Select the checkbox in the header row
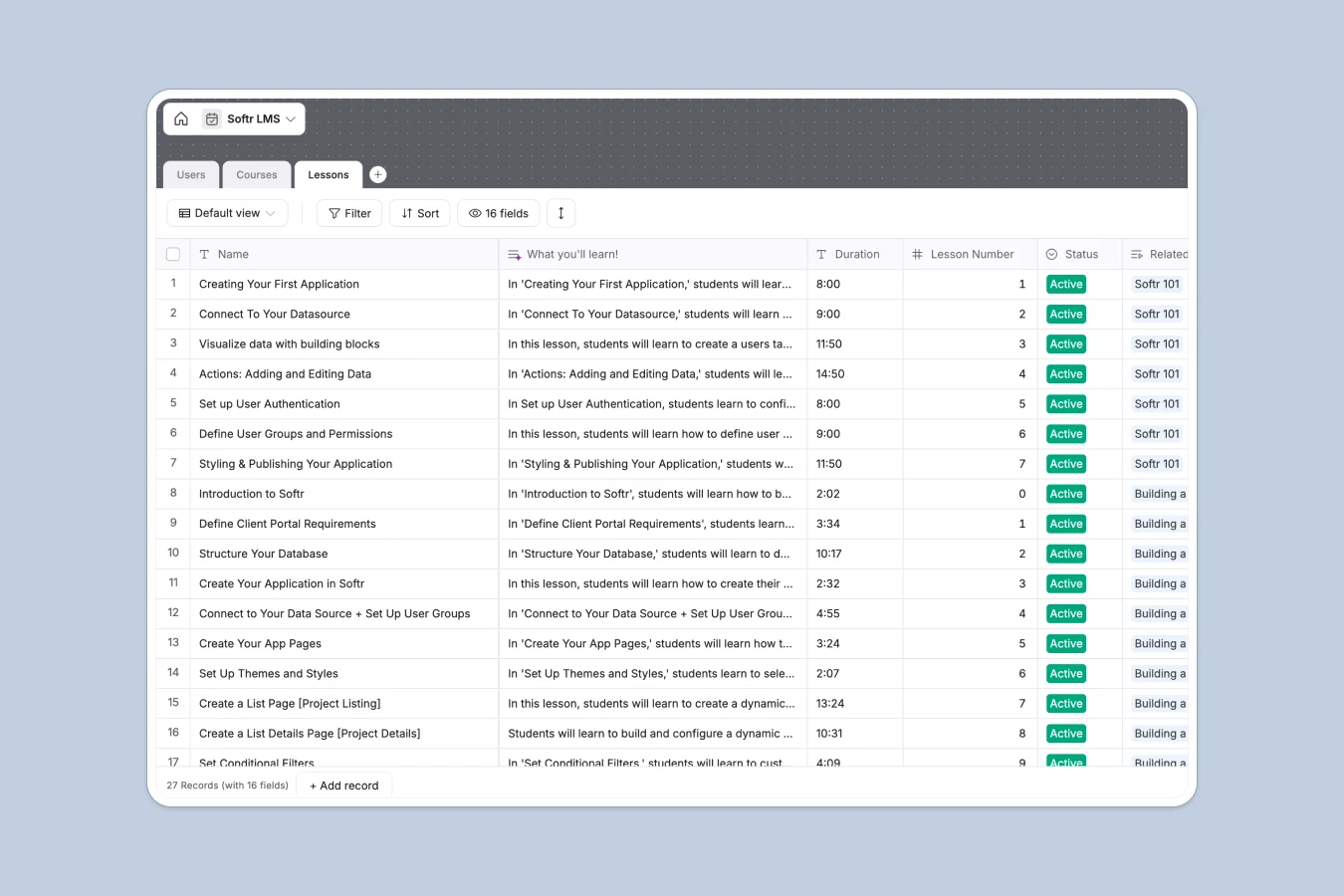Viewport: 1344px width, 896px height. click(173, 254)
